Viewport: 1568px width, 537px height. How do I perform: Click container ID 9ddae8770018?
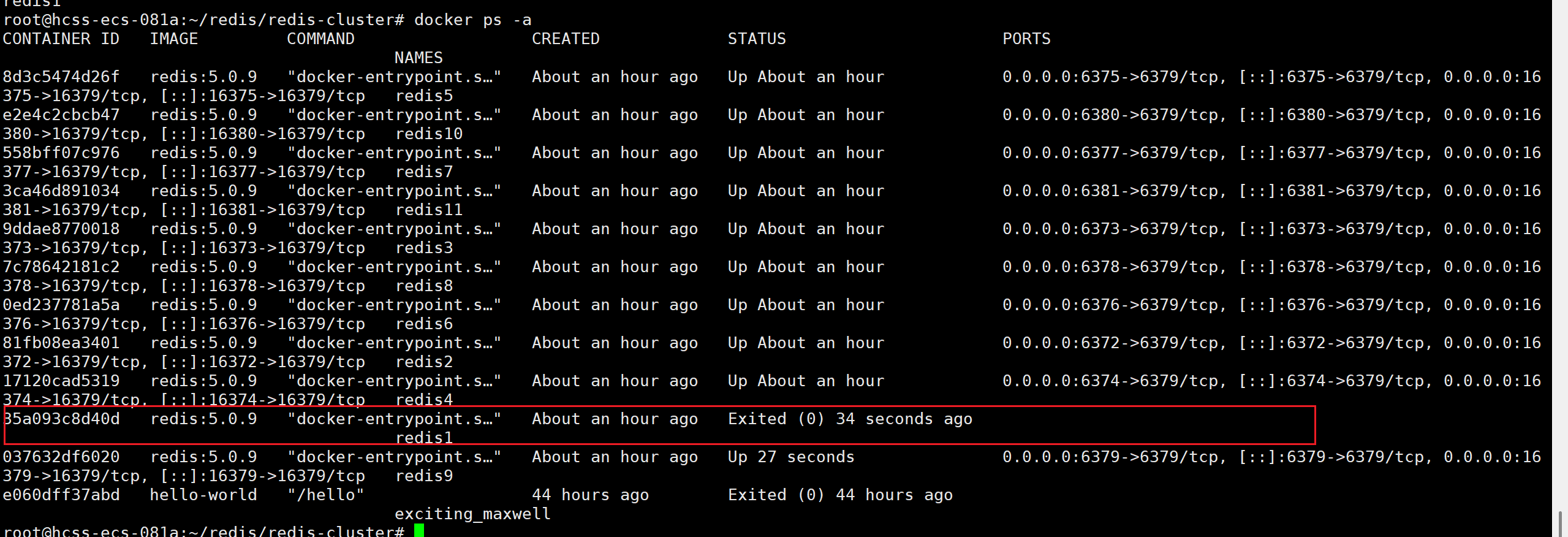[x=61, y=229]
